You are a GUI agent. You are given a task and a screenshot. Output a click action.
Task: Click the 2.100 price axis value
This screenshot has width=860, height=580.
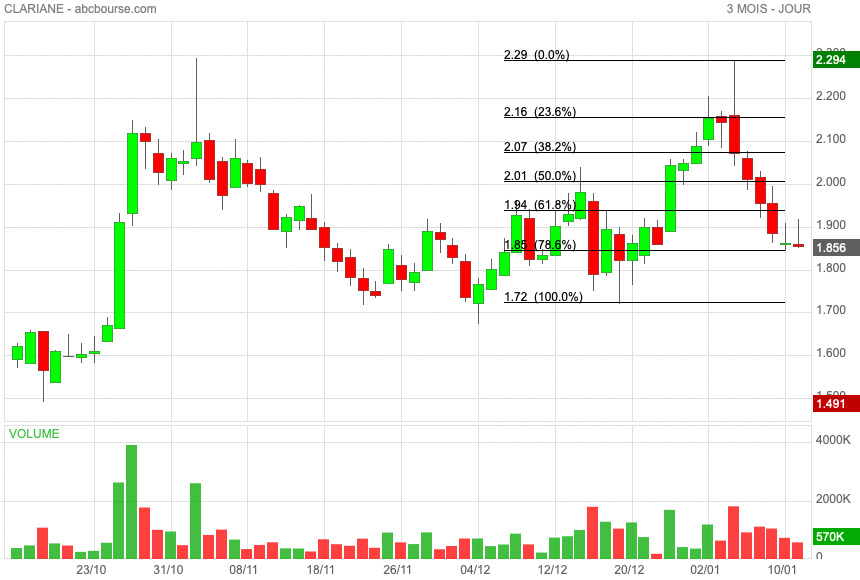[x=831, y=139]
